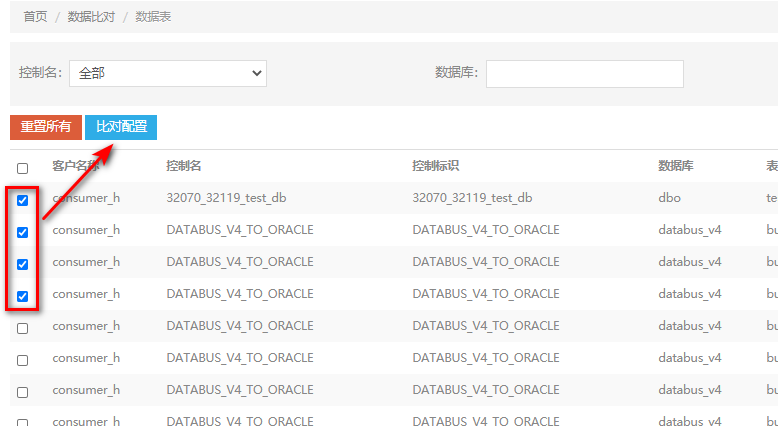
Task: Check the seventh row's unchecked checkbox
Action: click(x=22, y=392)
